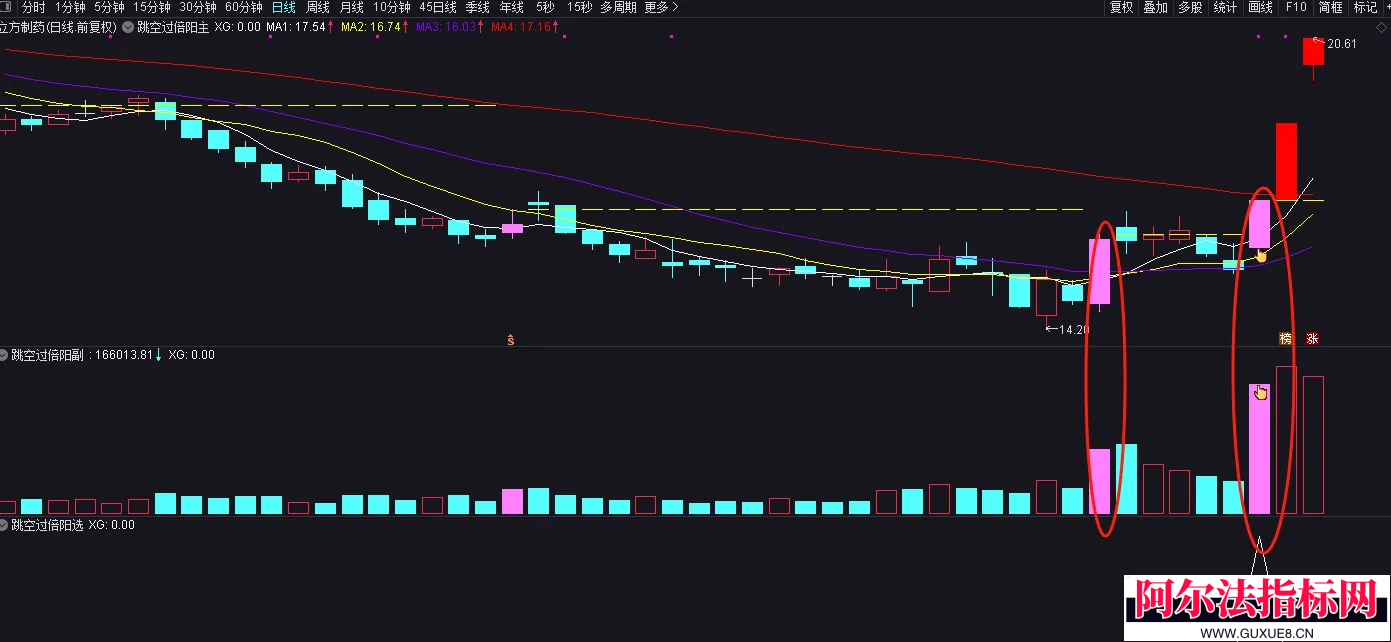Toggle 复权 adjustment mode

(1121, 7)
